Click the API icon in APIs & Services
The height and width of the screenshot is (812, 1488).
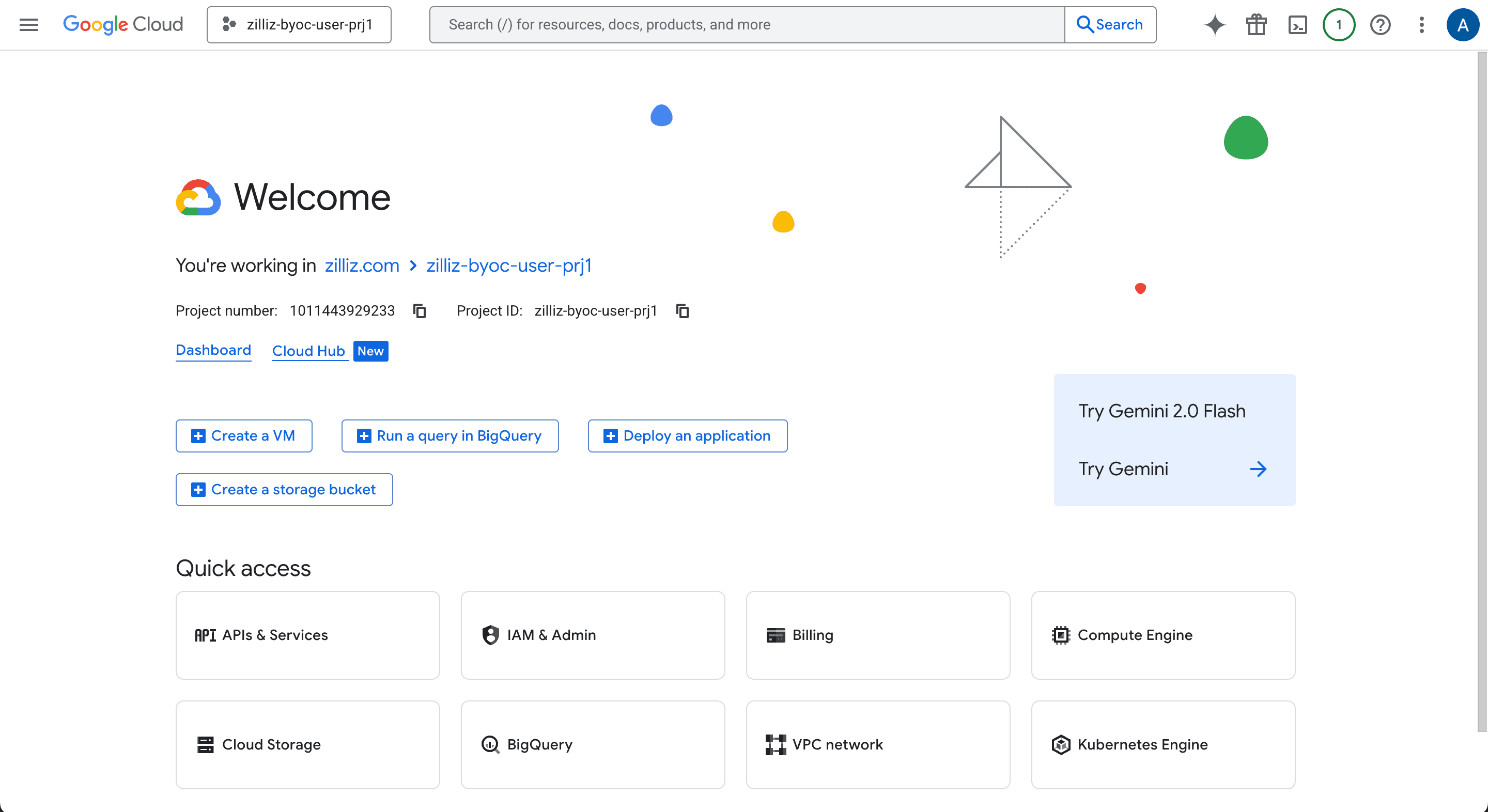[x=205, y=635]
